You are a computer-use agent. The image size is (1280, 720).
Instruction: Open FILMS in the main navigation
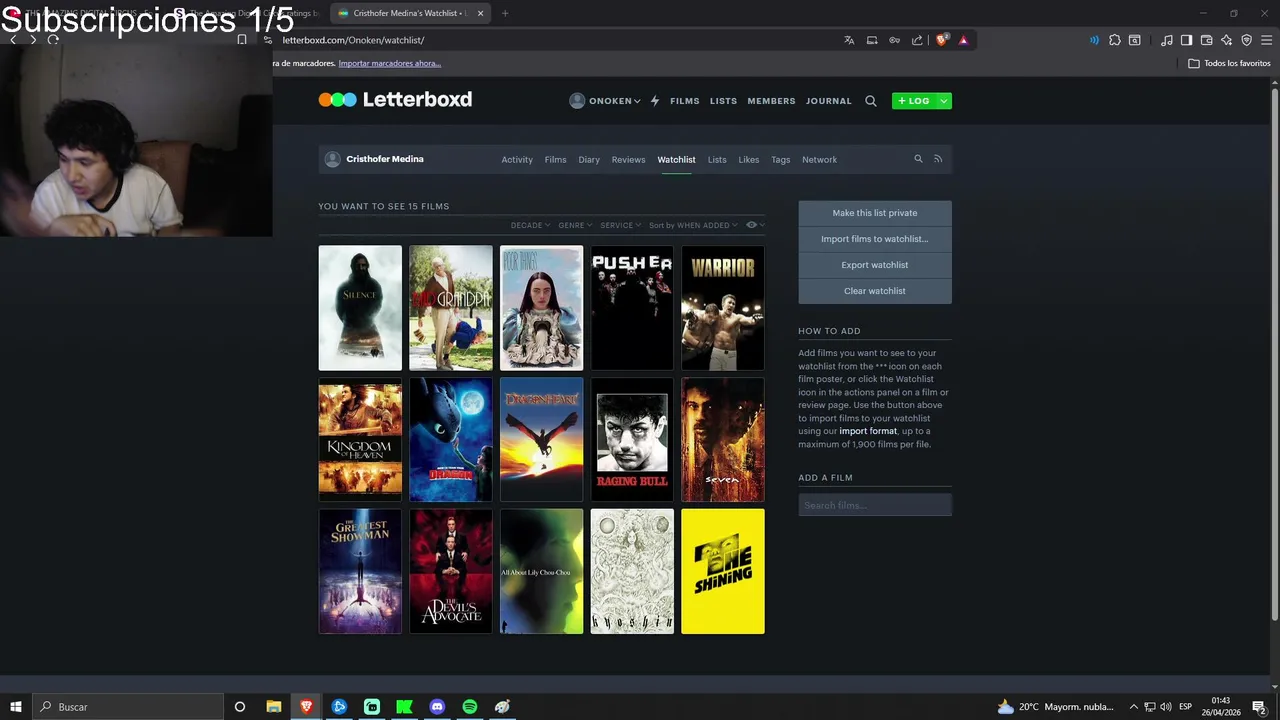685,101
